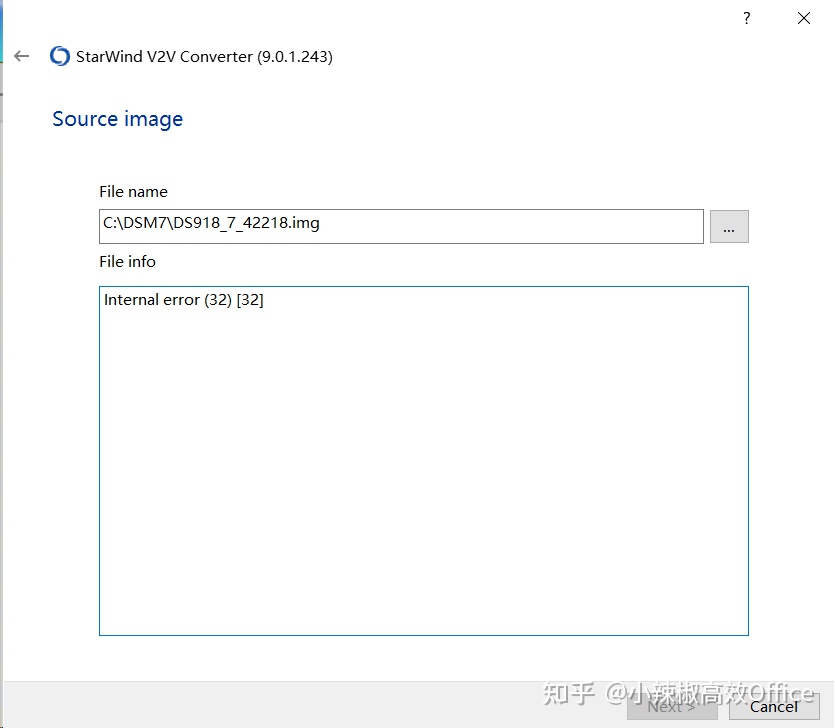Click the Next button

click(672, 706)
